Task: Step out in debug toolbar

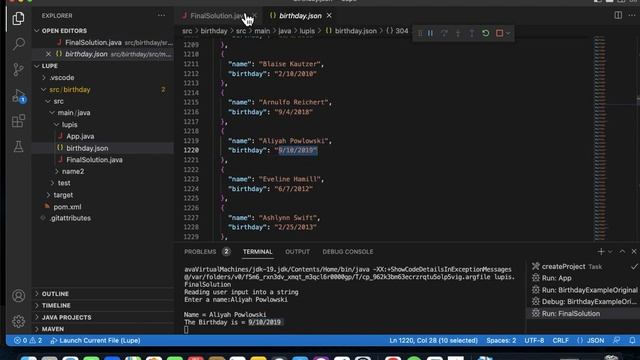Action: coord(472,33)
